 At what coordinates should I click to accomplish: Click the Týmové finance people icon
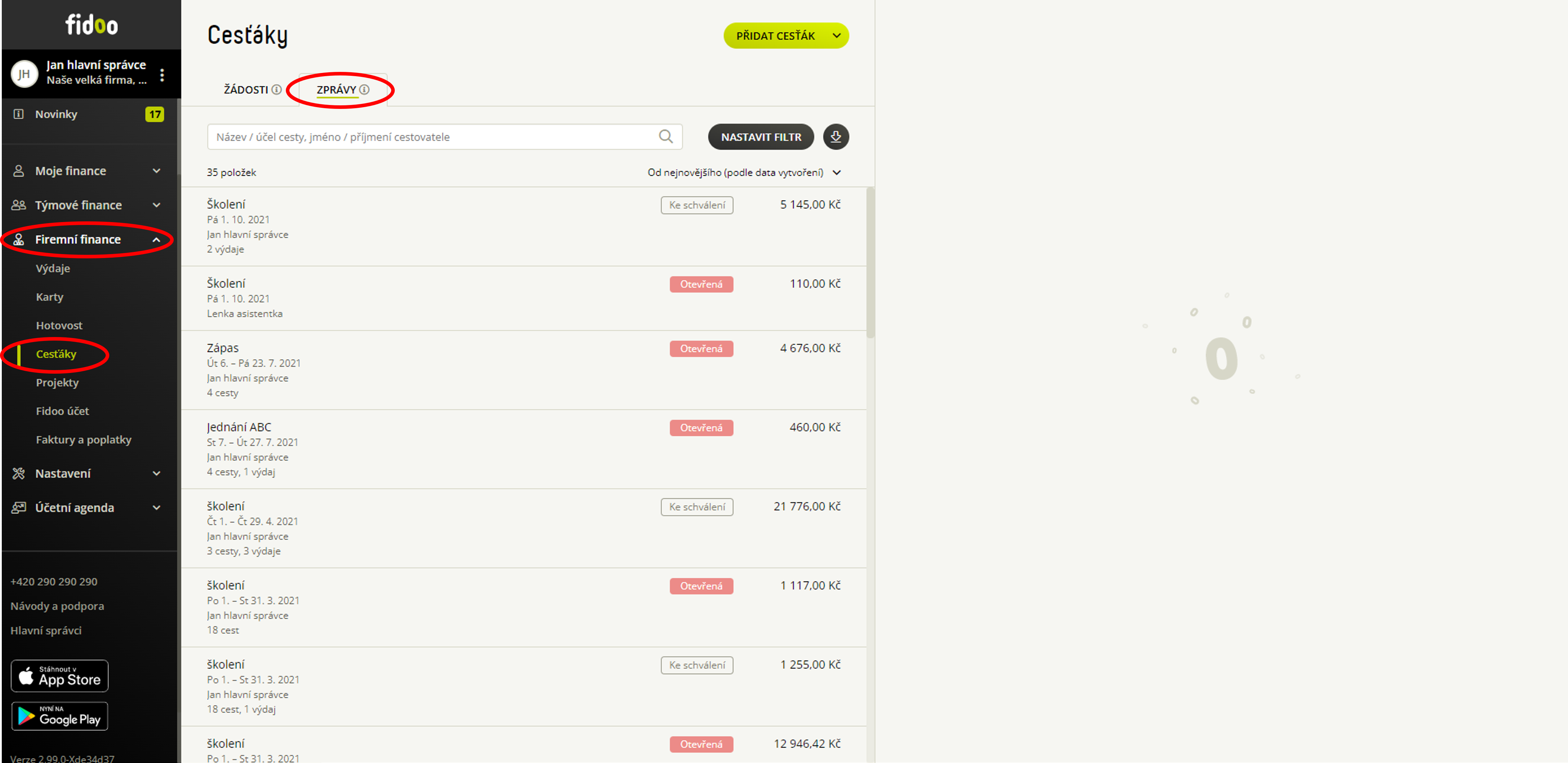pyautogui.click(x=19, y=205)
